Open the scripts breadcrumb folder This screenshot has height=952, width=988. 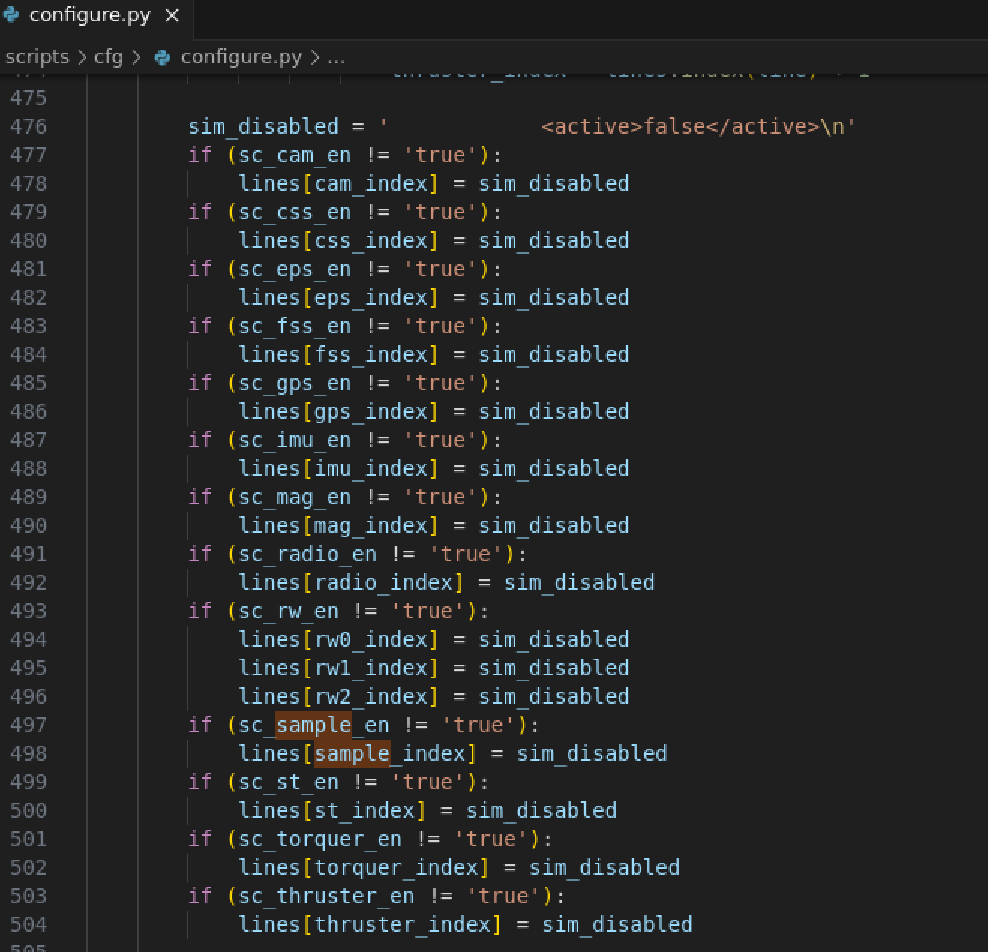coord(37,57)
